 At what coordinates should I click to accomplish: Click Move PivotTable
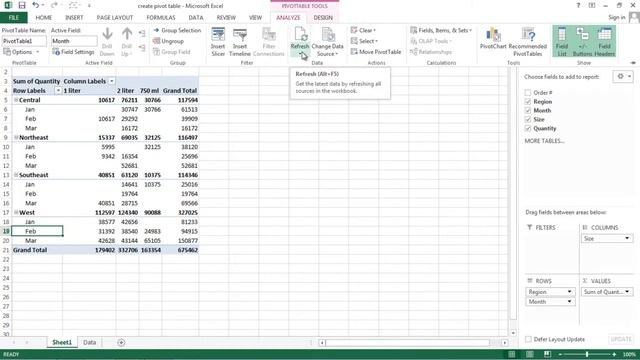coord(376,52)
